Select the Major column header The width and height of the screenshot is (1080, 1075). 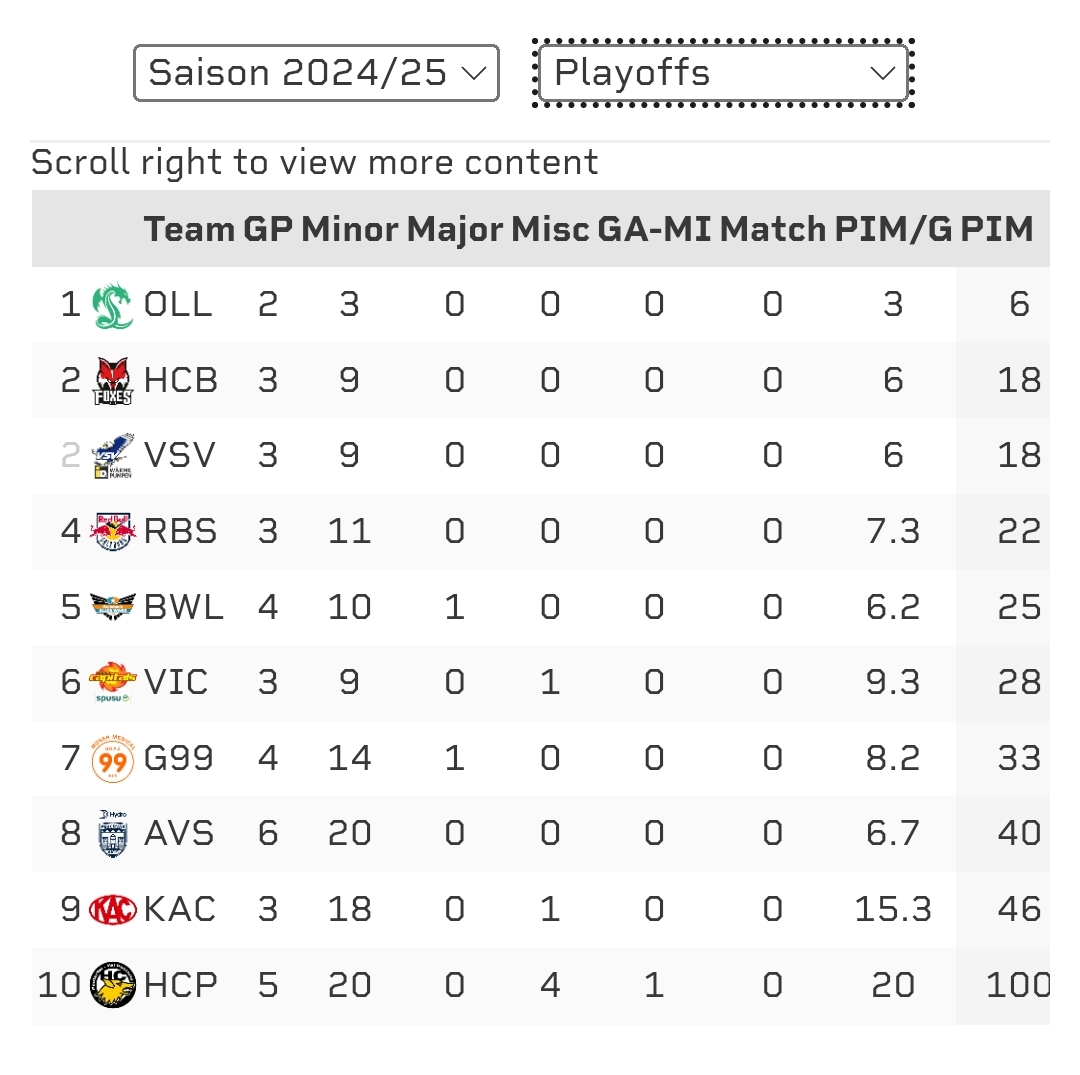point(455,229)
